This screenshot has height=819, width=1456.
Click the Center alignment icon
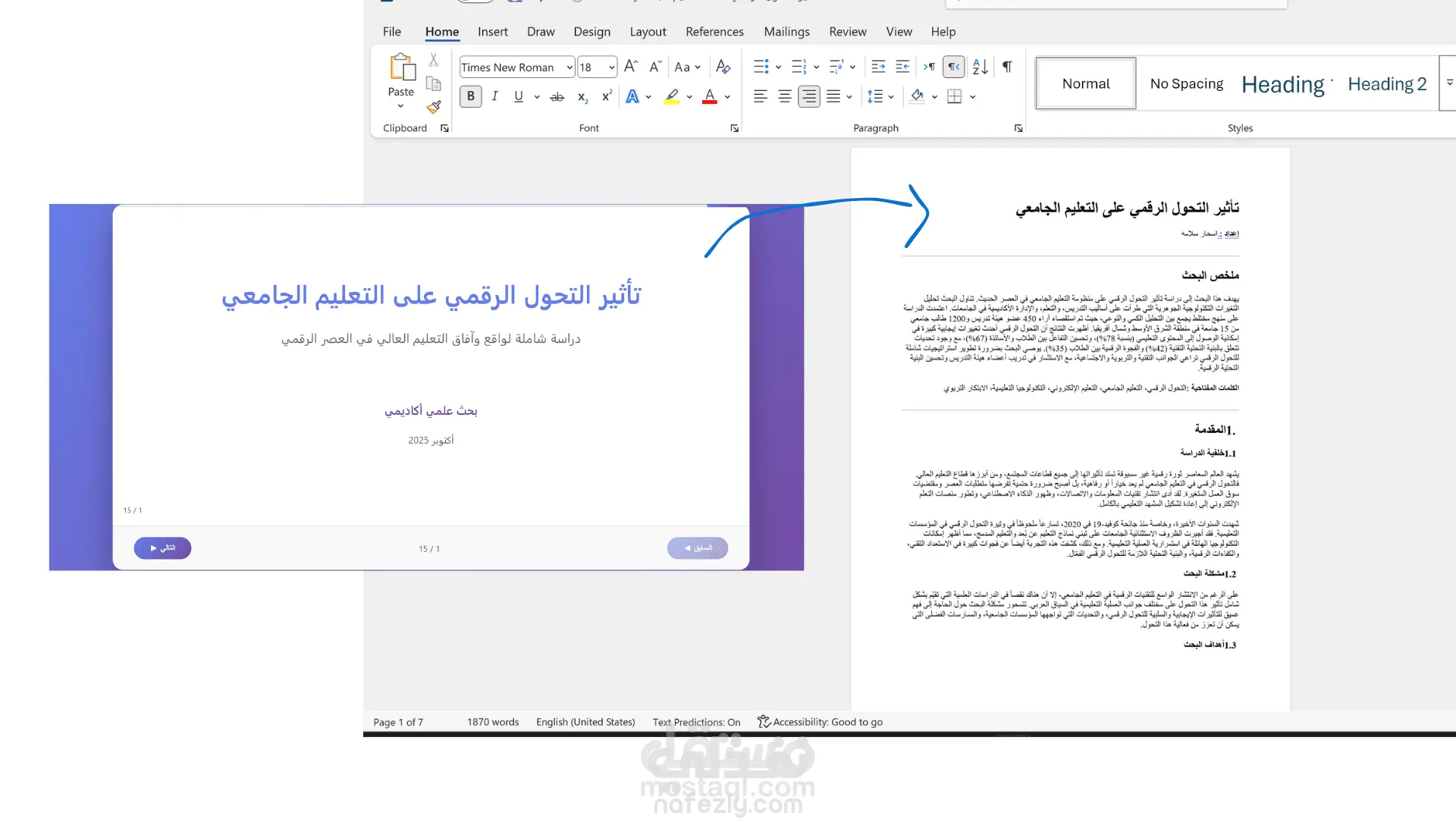pyautogui.click(x=785, y=97)
